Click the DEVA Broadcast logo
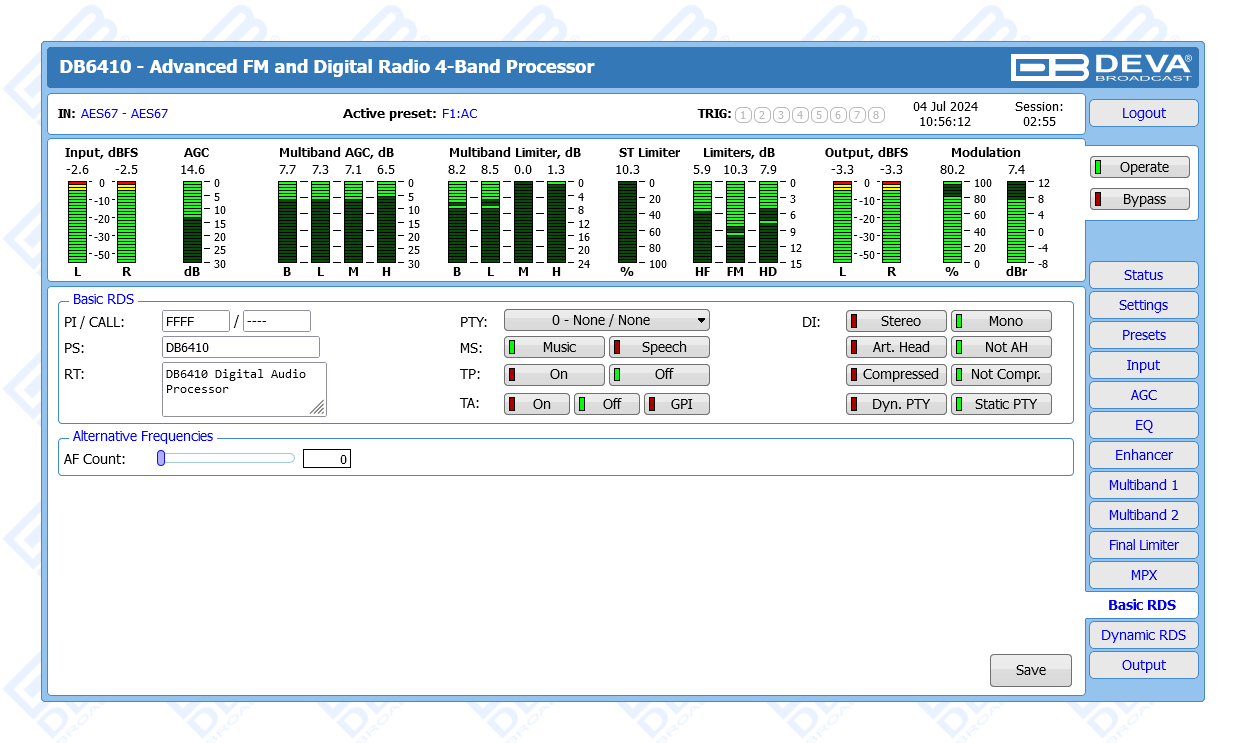The width and height of the screenshot is (1246, 743). (x=1101, y=67)
